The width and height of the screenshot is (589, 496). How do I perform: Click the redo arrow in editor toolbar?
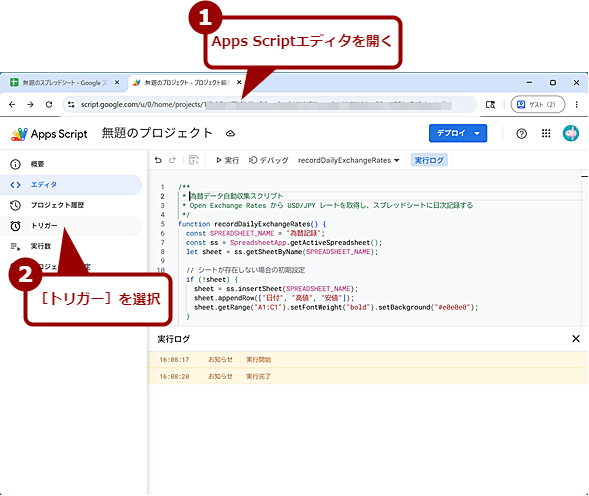coord(172,160)
